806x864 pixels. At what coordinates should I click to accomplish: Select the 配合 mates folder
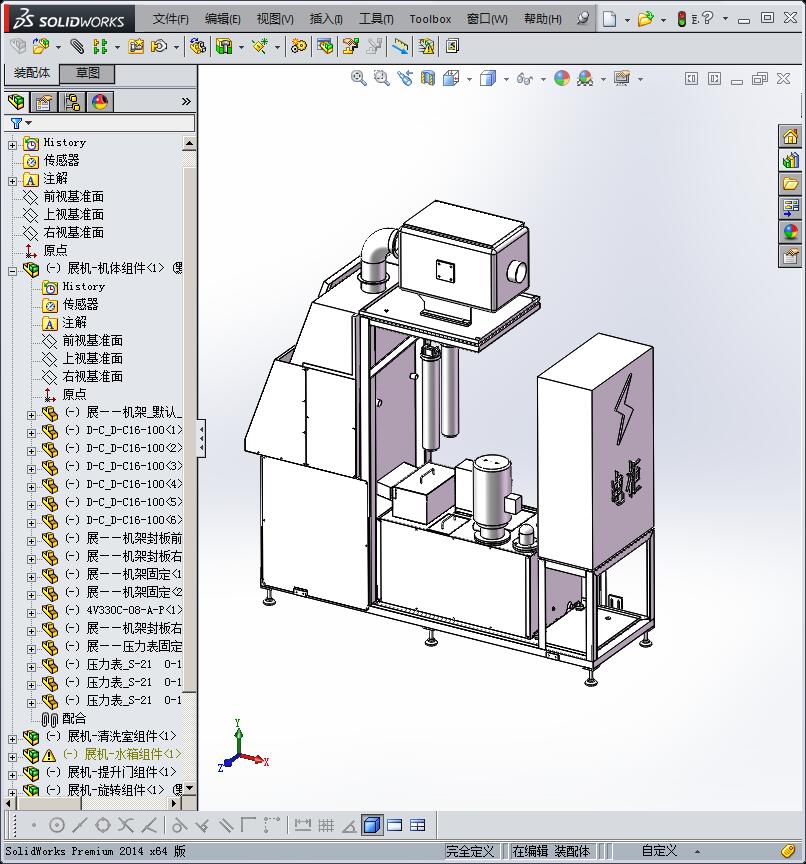pyautogui.click(x=74, y=719)
